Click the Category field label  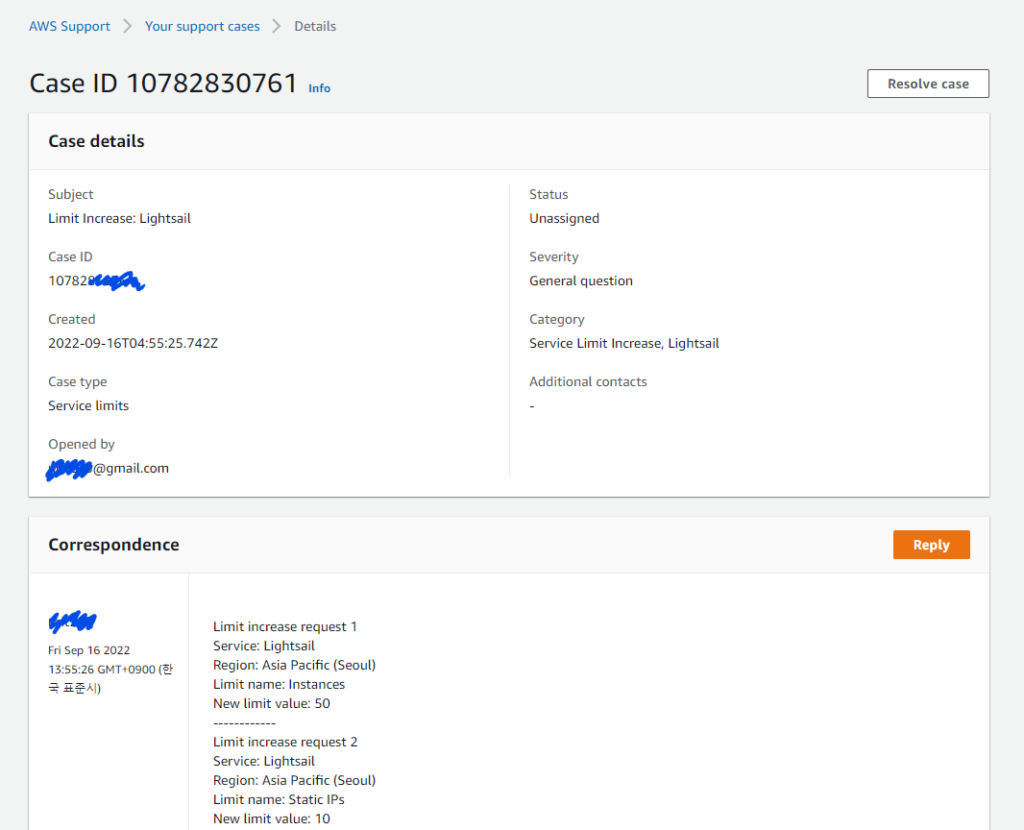556,319
